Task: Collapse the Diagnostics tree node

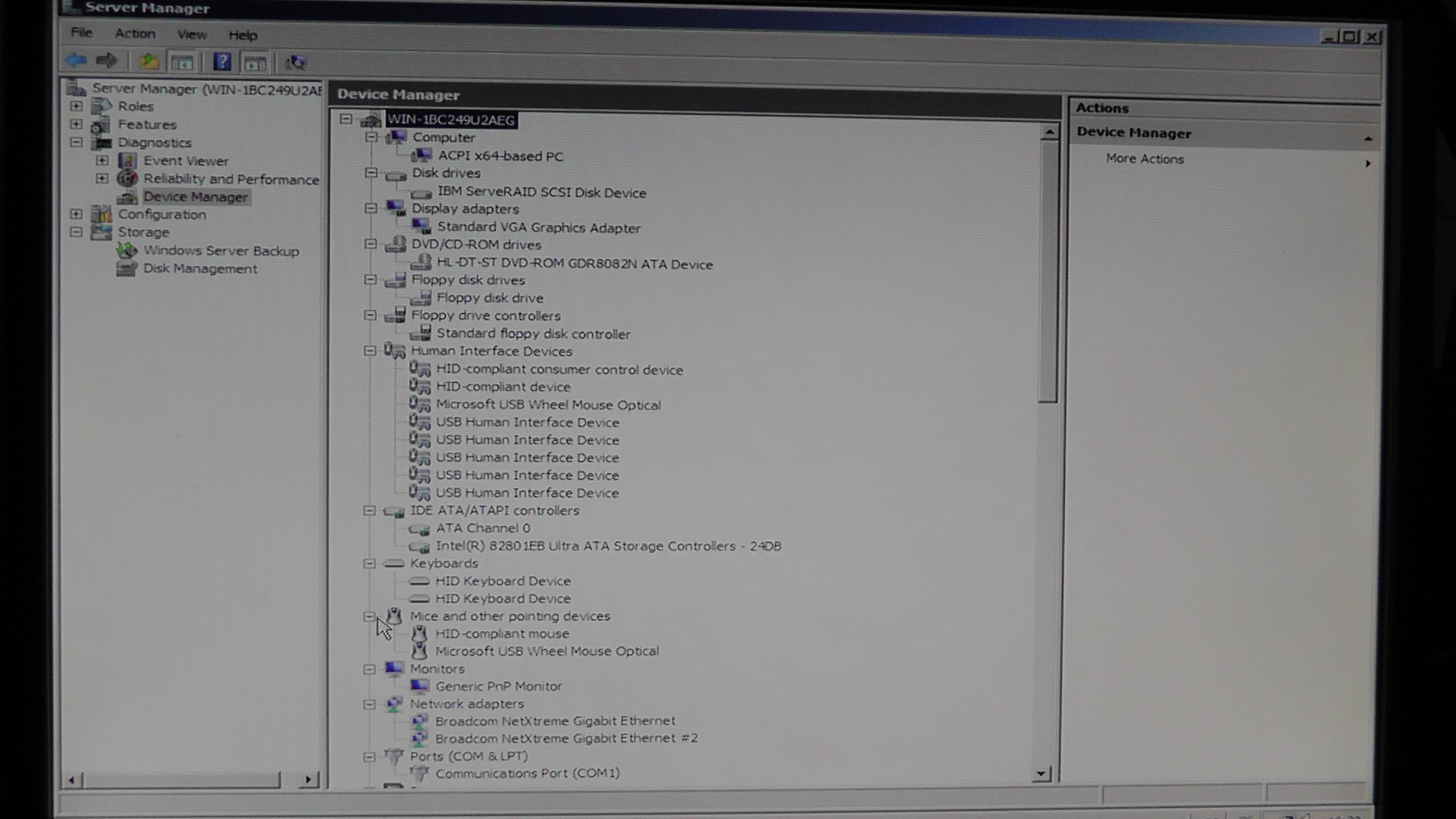Action: 77,142
